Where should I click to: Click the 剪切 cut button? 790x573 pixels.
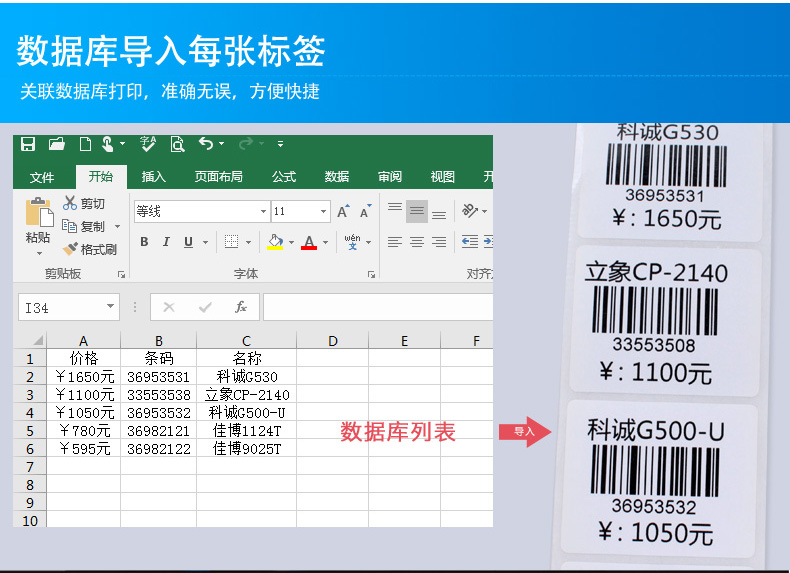pos(84,204)
